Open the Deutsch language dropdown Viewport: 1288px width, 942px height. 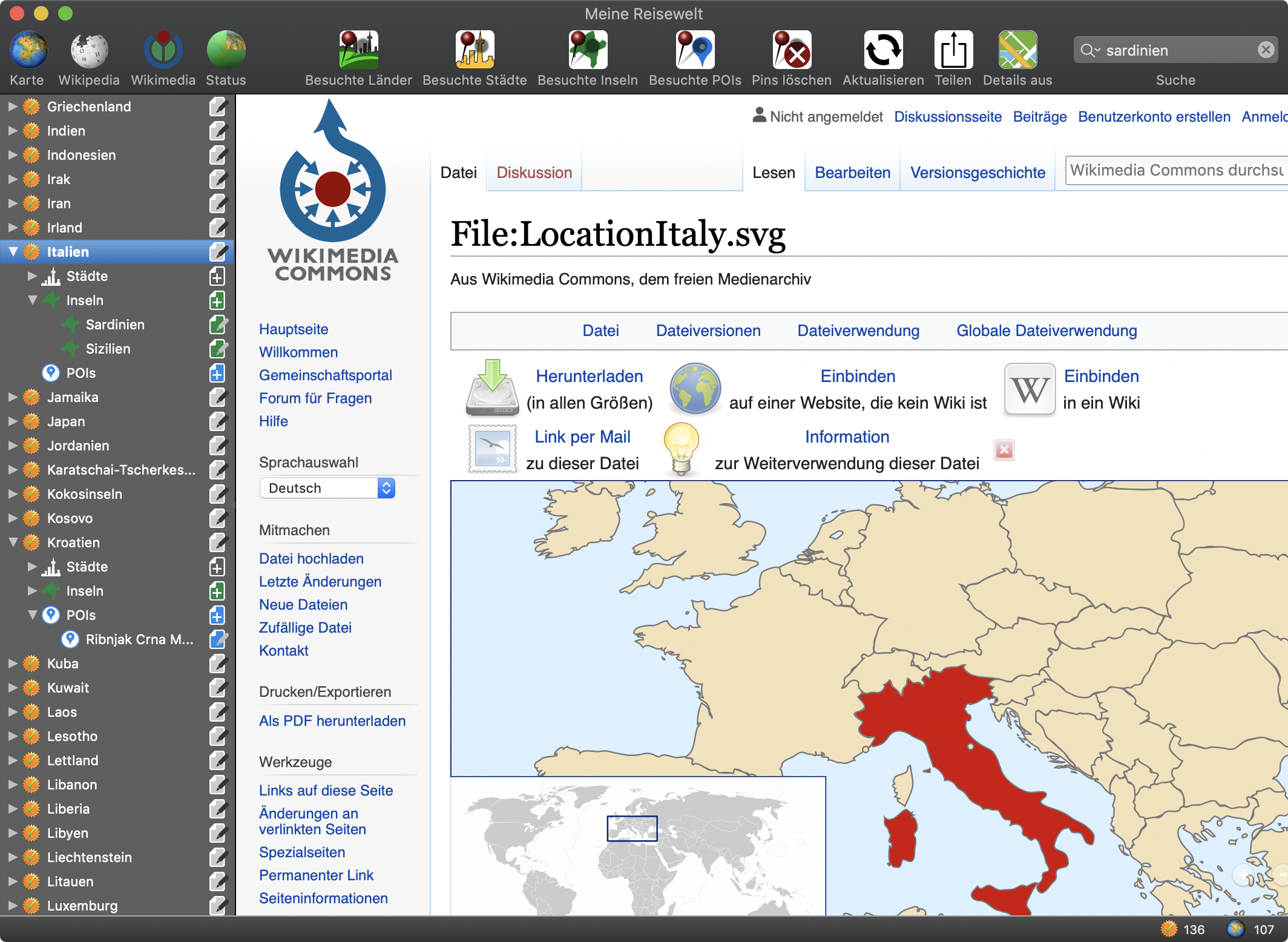[327, 488]
